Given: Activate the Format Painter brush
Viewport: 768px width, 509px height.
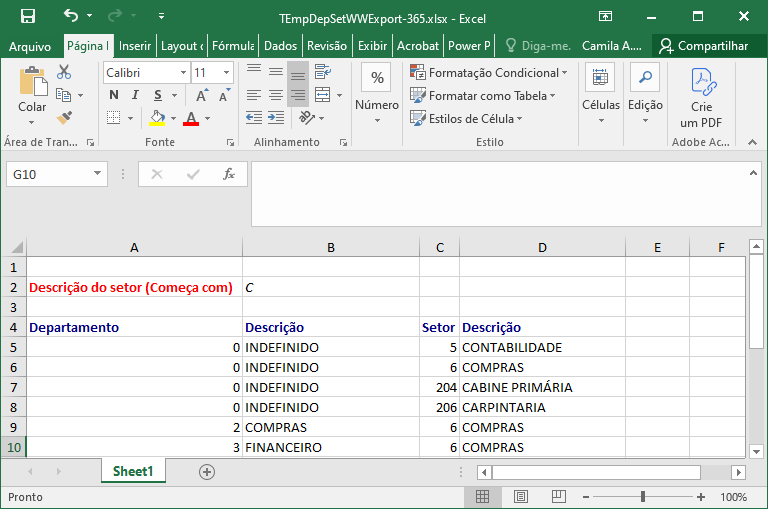Looking at the screenshot, I should tap(64, 118).
